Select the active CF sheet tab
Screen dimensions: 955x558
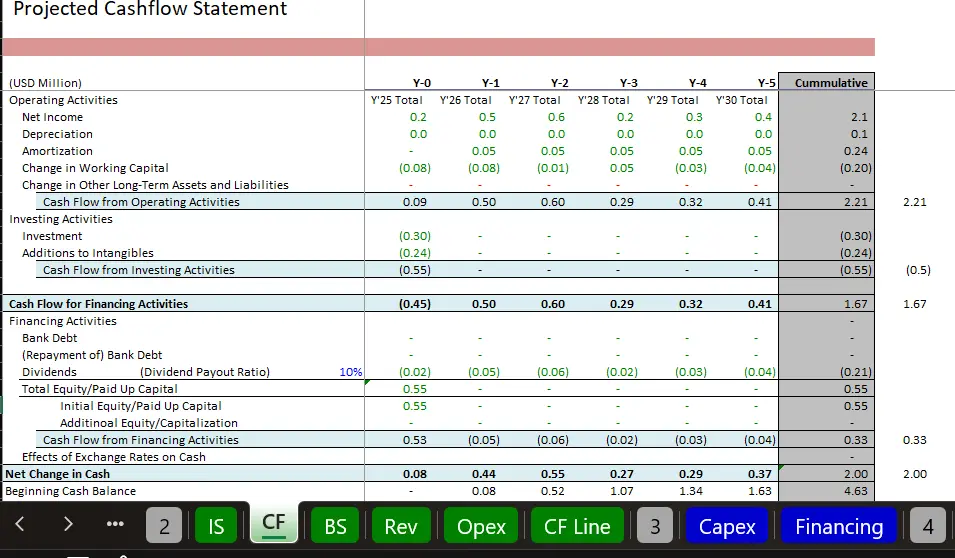pos(273,526)
